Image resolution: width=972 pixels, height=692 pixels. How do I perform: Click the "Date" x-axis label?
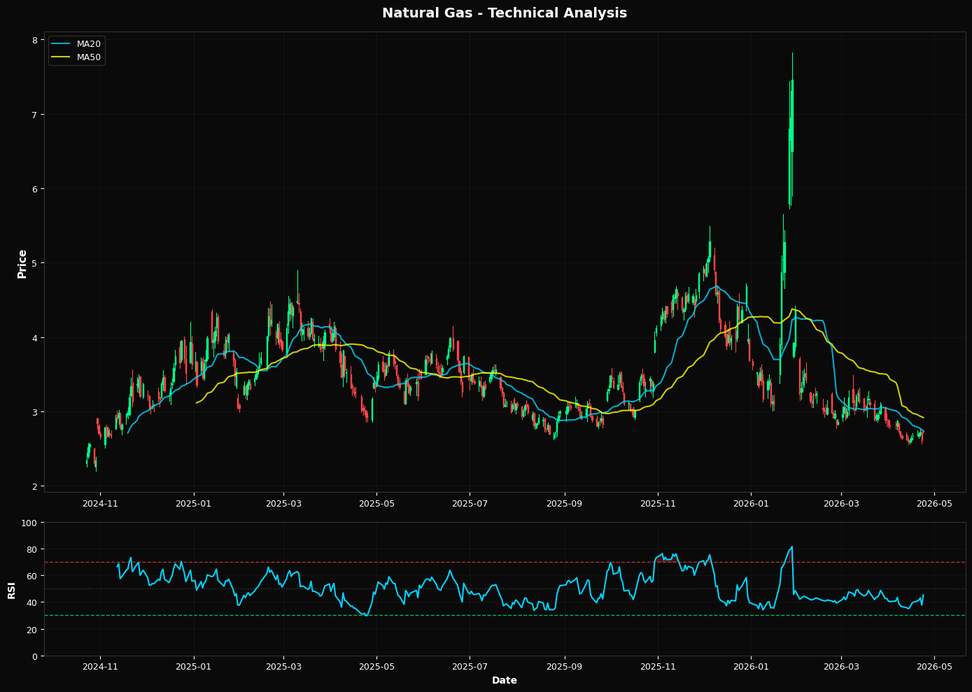click(x=504, y=680)
